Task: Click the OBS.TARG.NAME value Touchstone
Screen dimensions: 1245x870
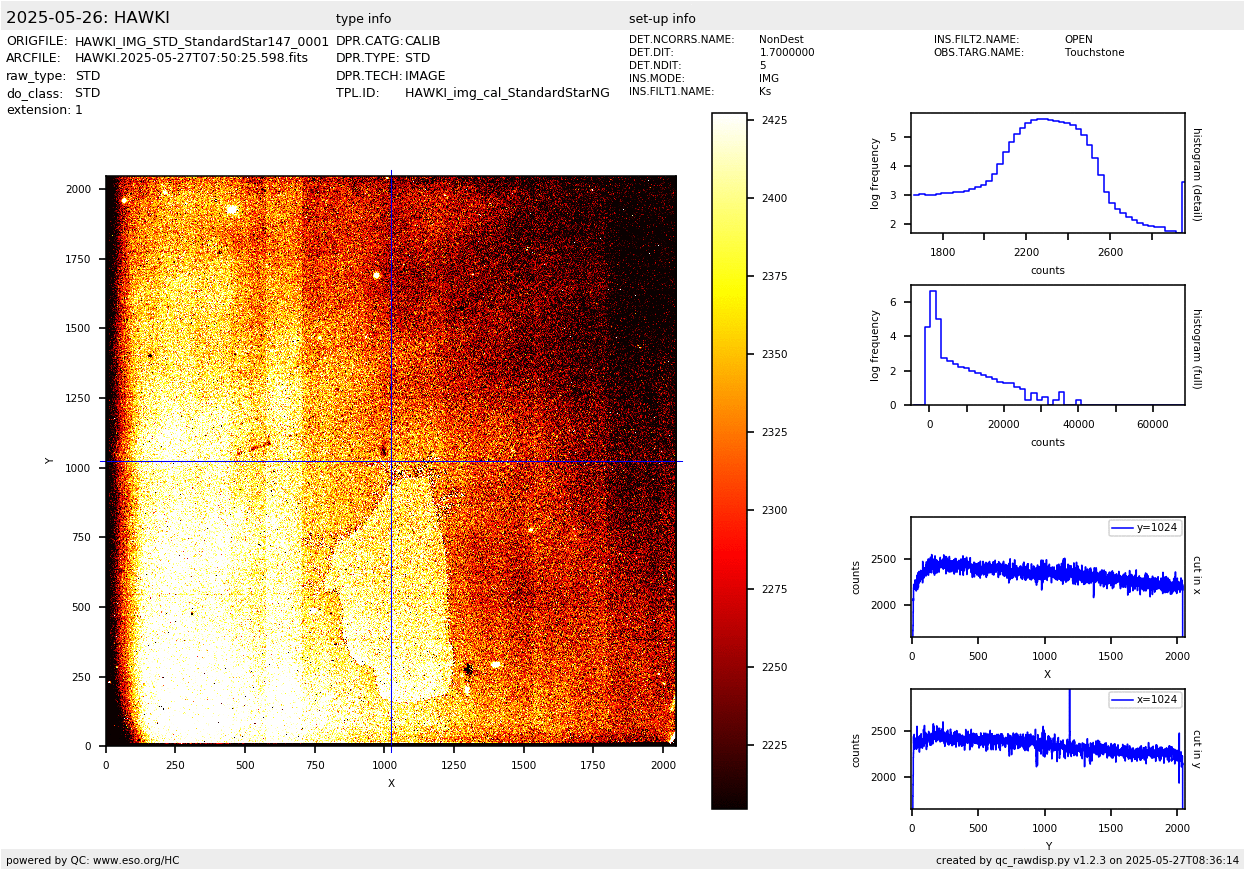Action: (1094, 53)
